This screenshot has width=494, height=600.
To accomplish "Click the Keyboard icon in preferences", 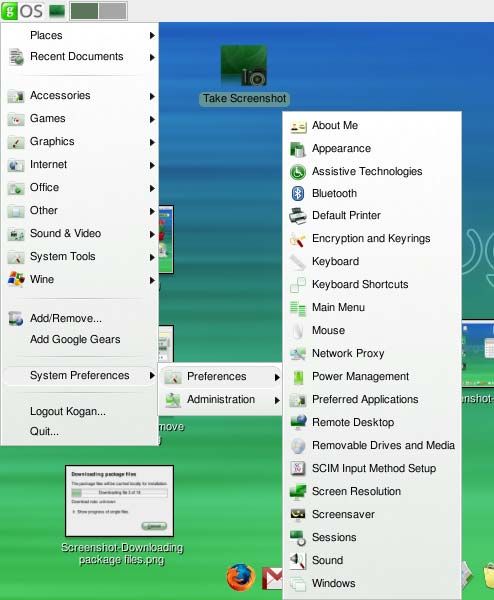I will pos(298,262).
